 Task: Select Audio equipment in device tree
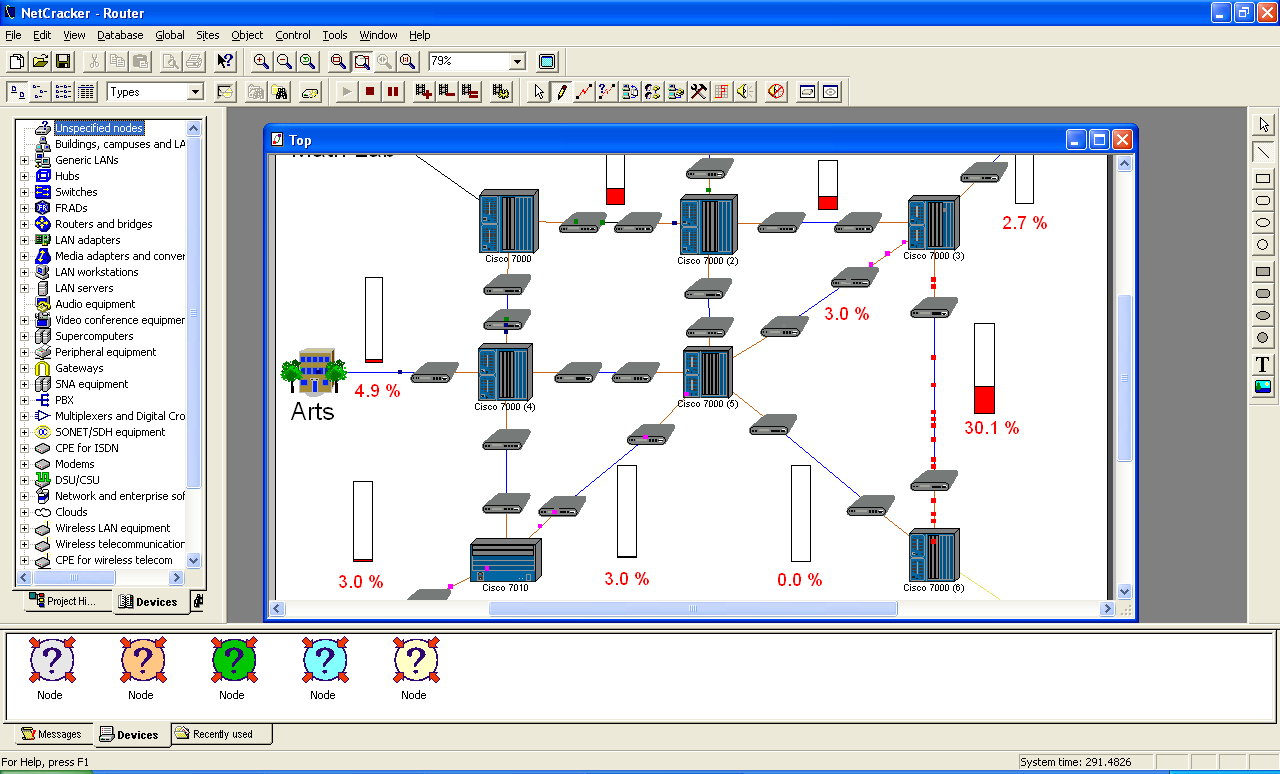click(95, 304)
